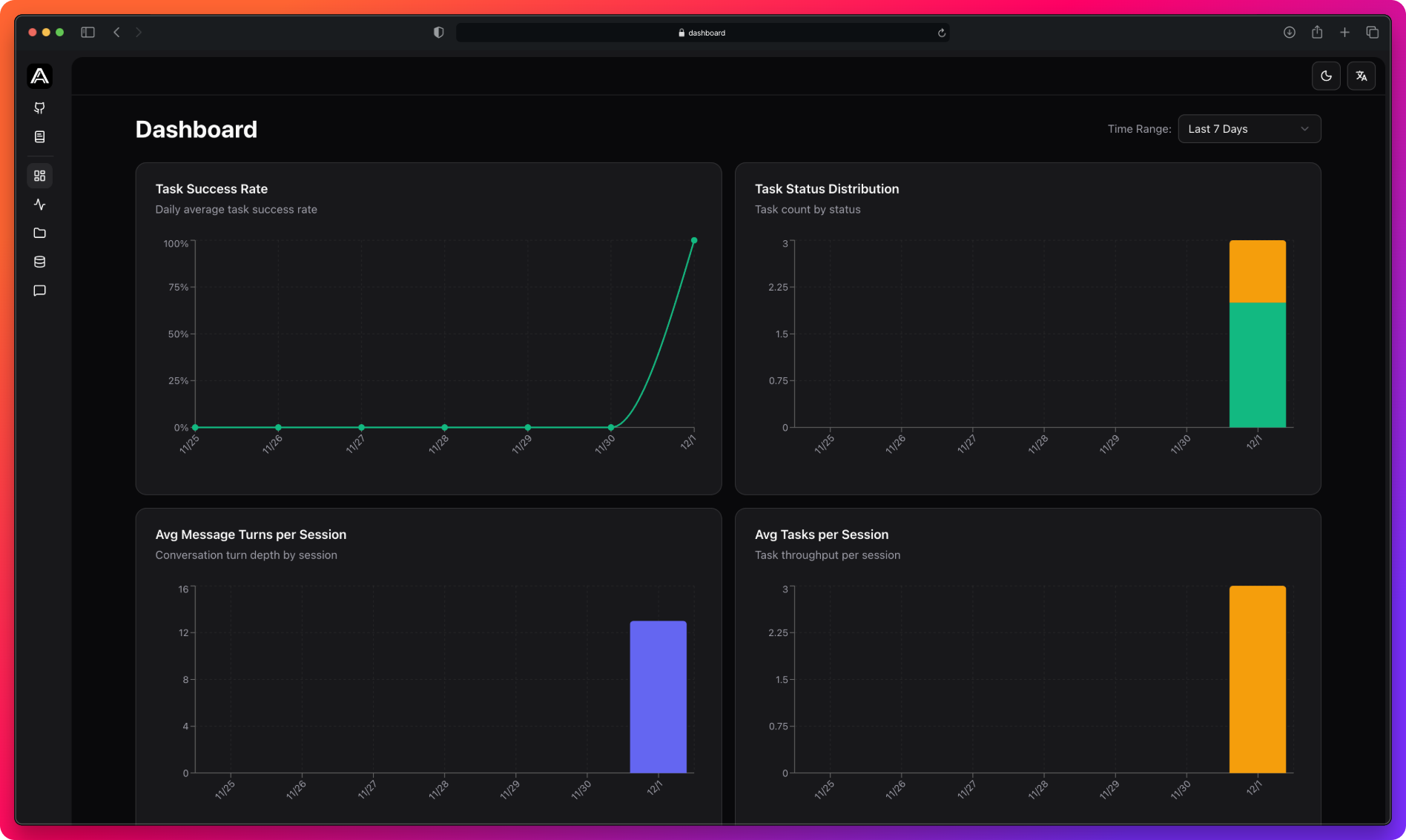
Task: Open the GitHub repository link in sidebar
Action: pyautogui.click(x=40, y=108)
